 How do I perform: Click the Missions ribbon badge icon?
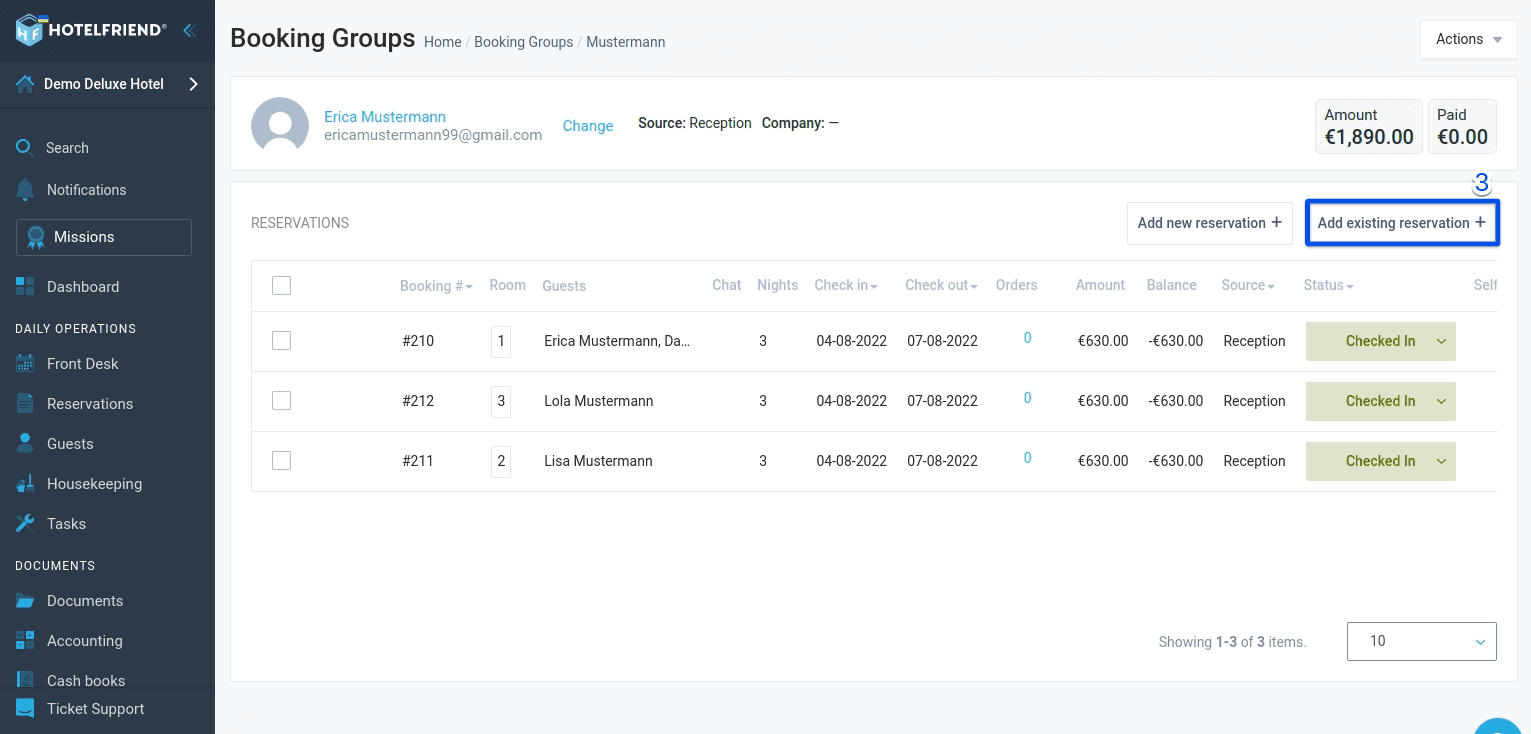(x=36, y=237)
